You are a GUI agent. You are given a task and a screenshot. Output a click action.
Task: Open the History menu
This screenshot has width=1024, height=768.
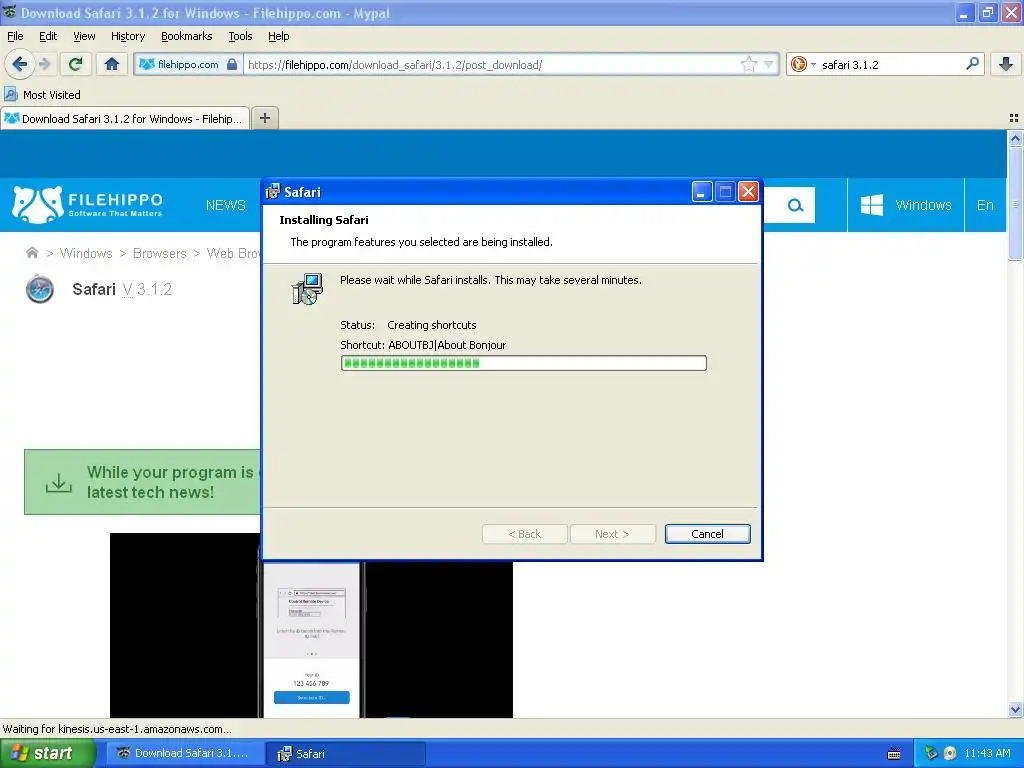click(127, 36)
